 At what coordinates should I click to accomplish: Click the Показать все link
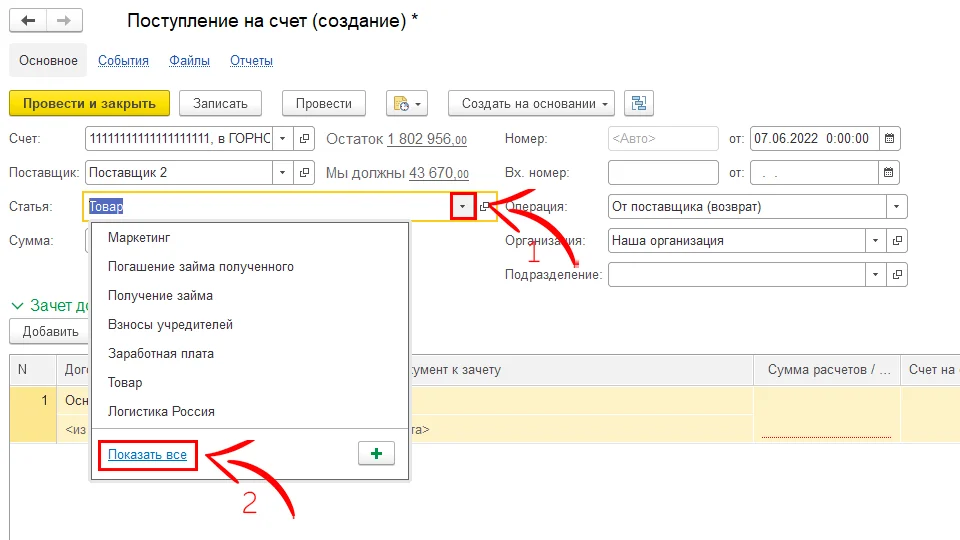click(147, 455)
